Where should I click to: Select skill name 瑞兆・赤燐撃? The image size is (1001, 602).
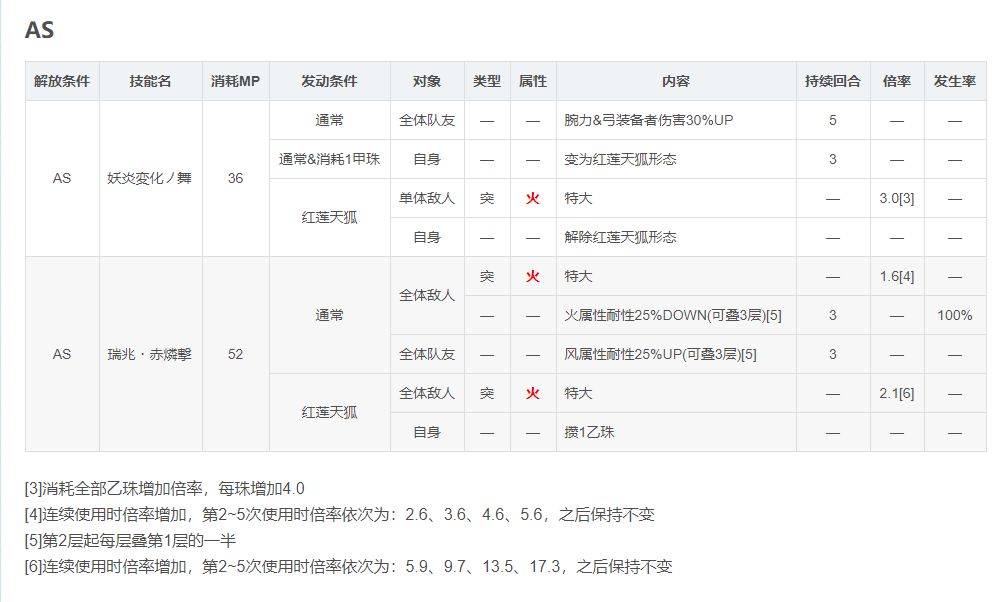coord(149,354)
